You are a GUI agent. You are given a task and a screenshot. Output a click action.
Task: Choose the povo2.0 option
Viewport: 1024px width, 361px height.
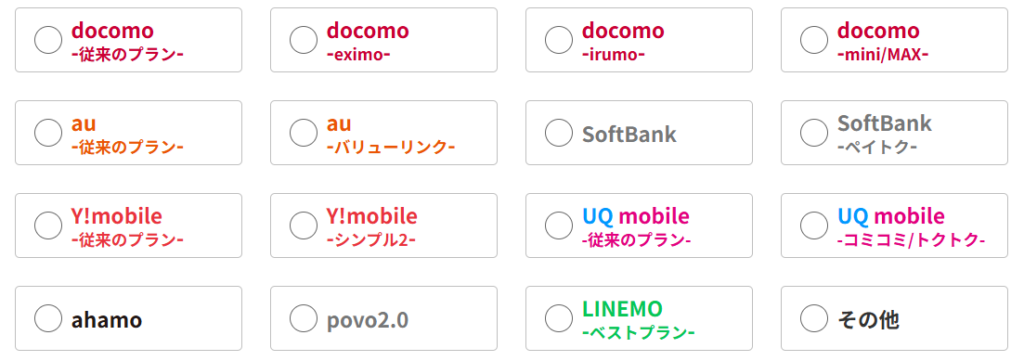[304, 319]
